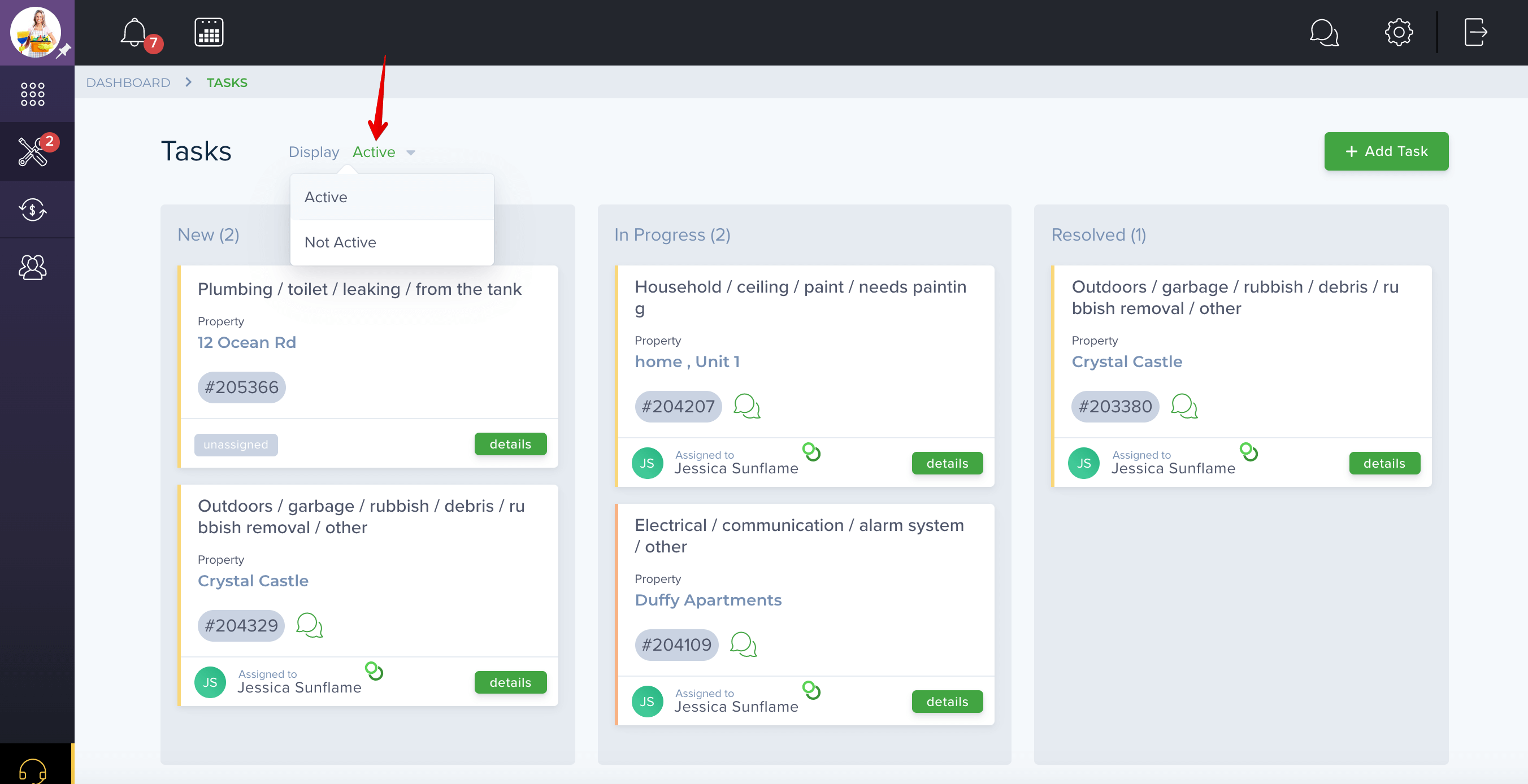The height and width of the screenshot is (784, 1528).
Task: Open details for Electrical alarm task
Action: (x=947, y=702)
